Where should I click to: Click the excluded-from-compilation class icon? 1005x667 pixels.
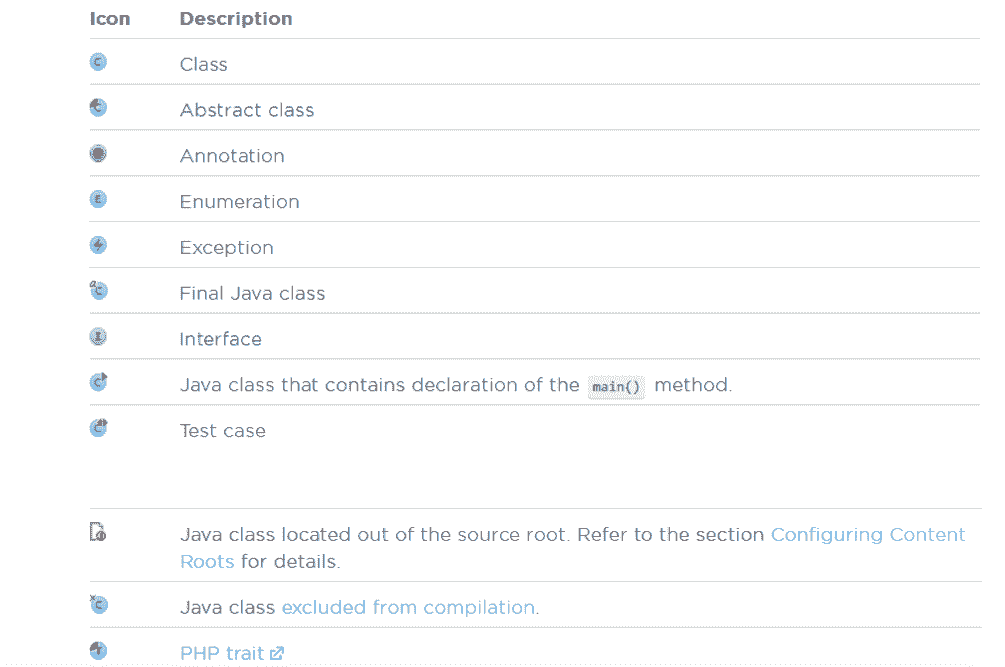98,604
